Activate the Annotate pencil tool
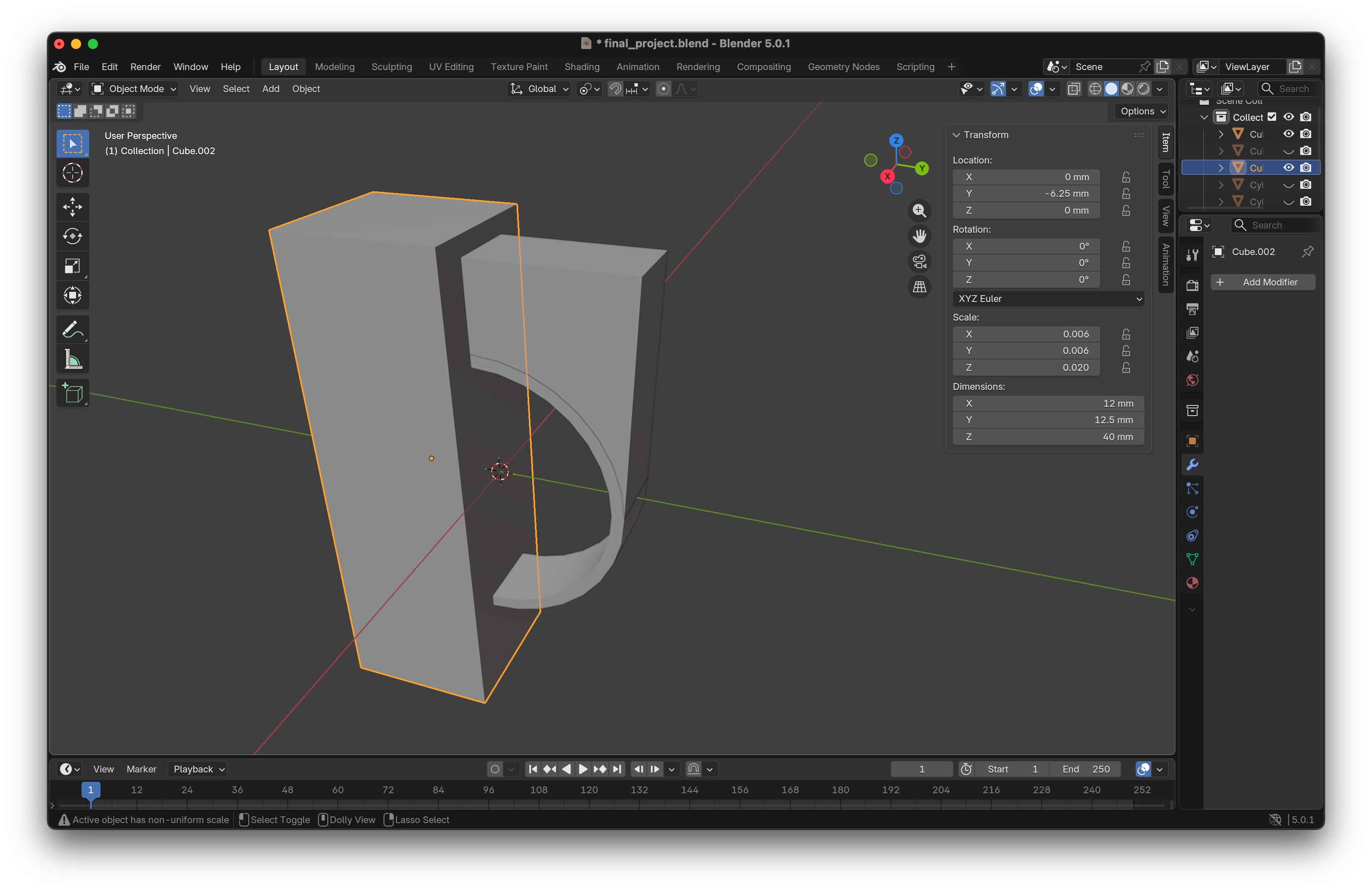This screenshot has height=892, width=1372. pyautogui.click(x=73, y=329)
